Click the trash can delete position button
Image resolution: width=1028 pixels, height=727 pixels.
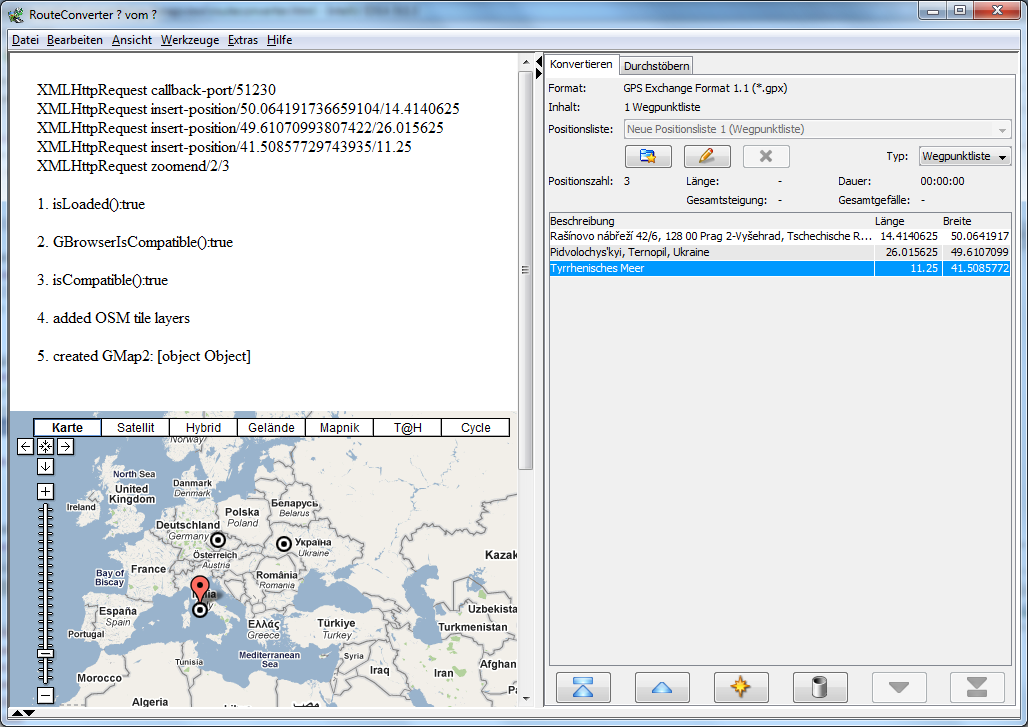pyautogui.click(x=819, y=687)
